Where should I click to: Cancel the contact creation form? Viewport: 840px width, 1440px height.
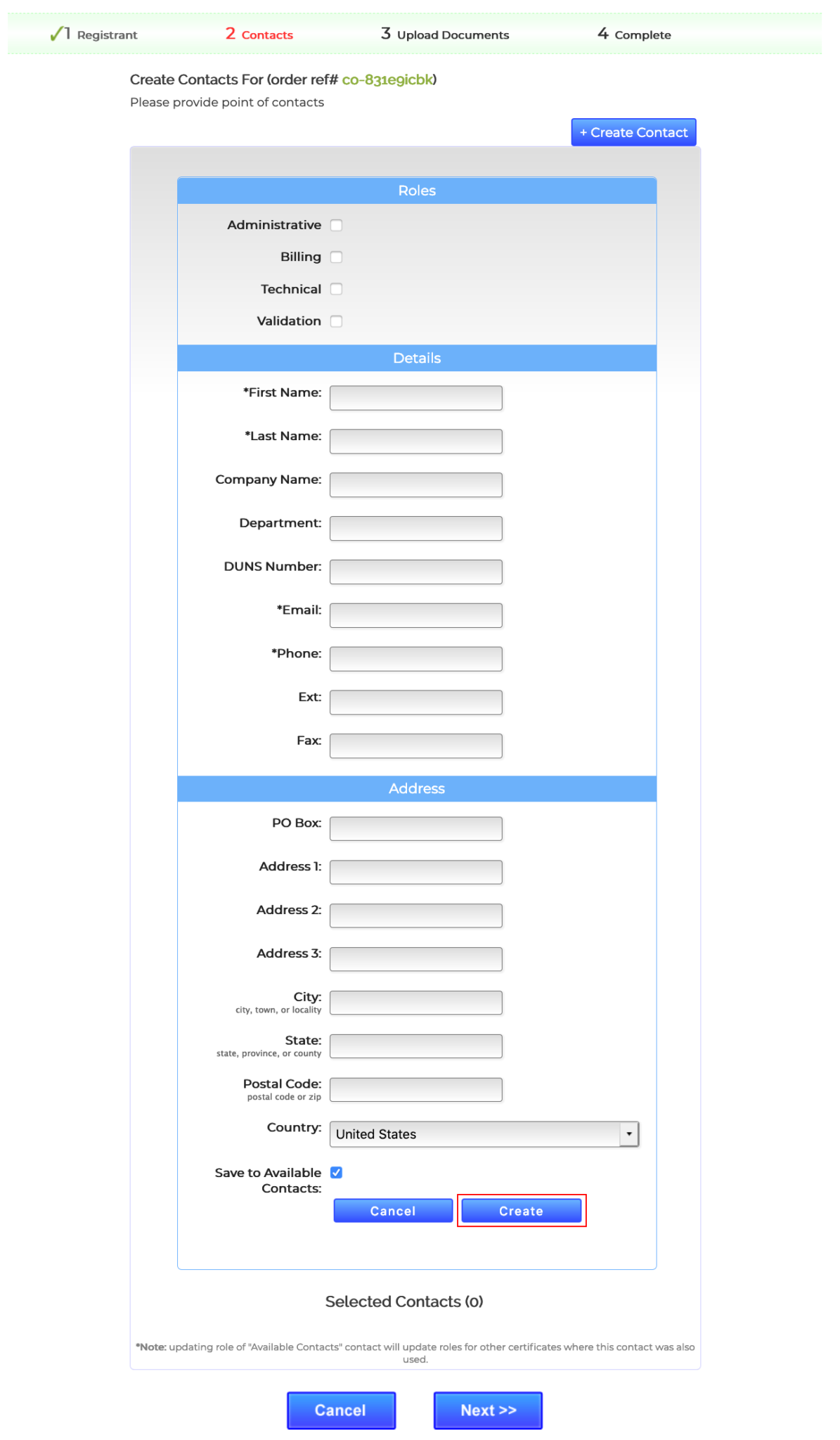[393, 1211]
